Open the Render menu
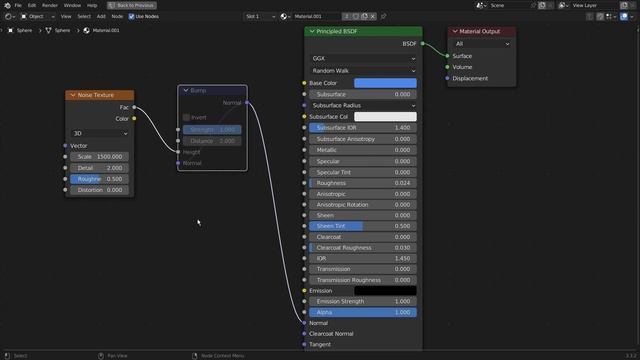The width and height of the screenshot is (640, 360). coord(50,5)
